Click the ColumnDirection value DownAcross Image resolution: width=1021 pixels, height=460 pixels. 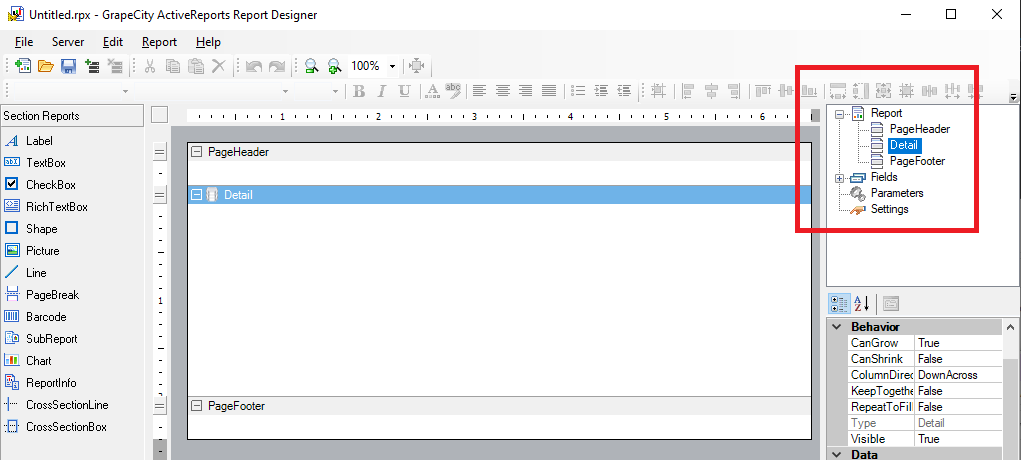click(958, 375)
